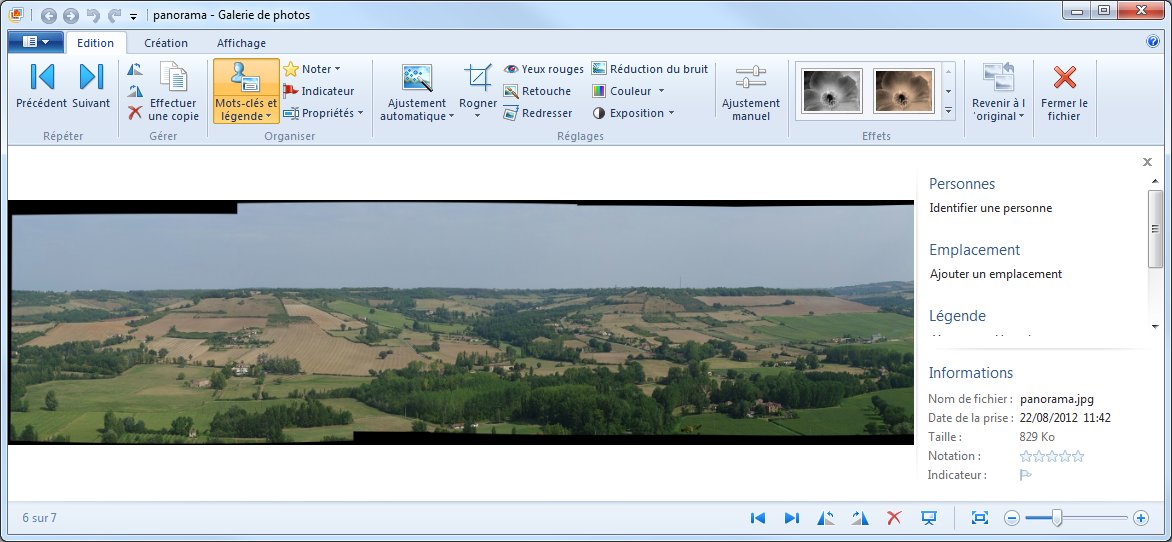Delete button in bottom bar

(x=894, y=517)
